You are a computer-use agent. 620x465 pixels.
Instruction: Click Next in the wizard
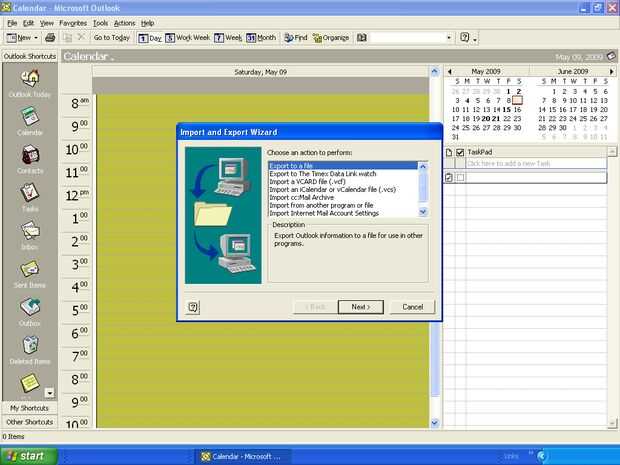[x=361, y=307]
